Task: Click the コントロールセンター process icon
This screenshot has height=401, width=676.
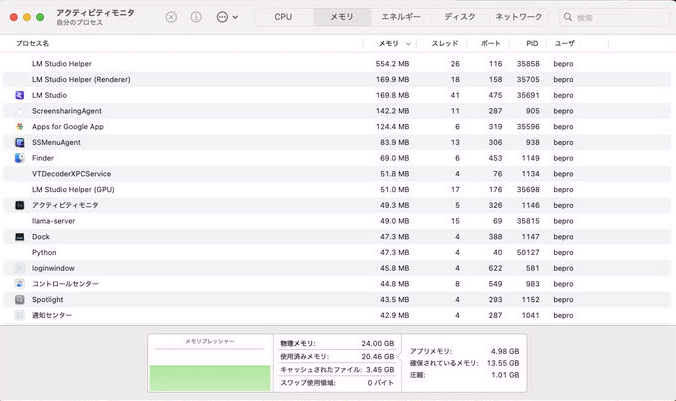Action: (x=20, y=284)
